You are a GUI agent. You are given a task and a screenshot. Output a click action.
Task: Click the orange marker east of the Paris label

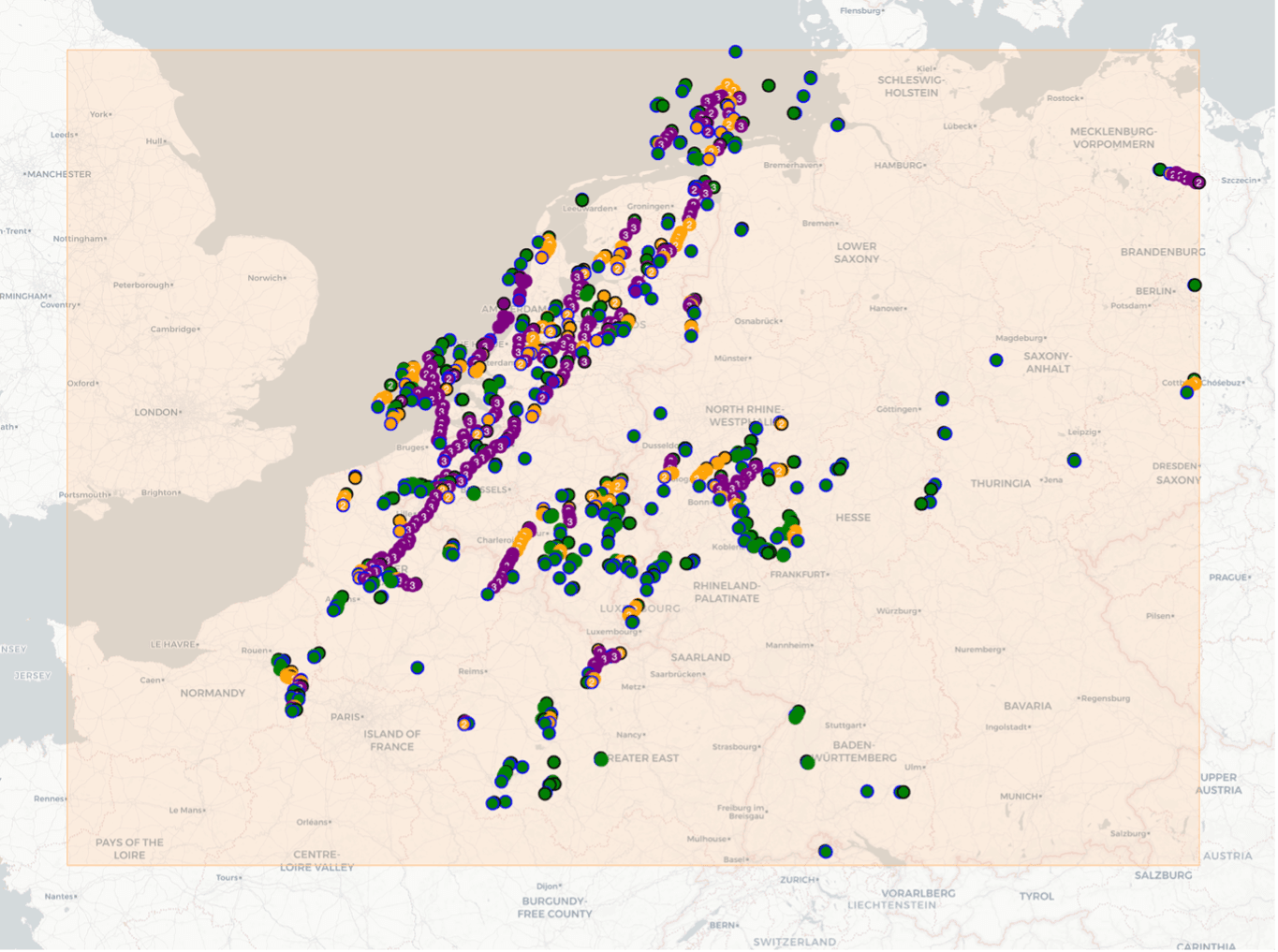coord(465,723)
